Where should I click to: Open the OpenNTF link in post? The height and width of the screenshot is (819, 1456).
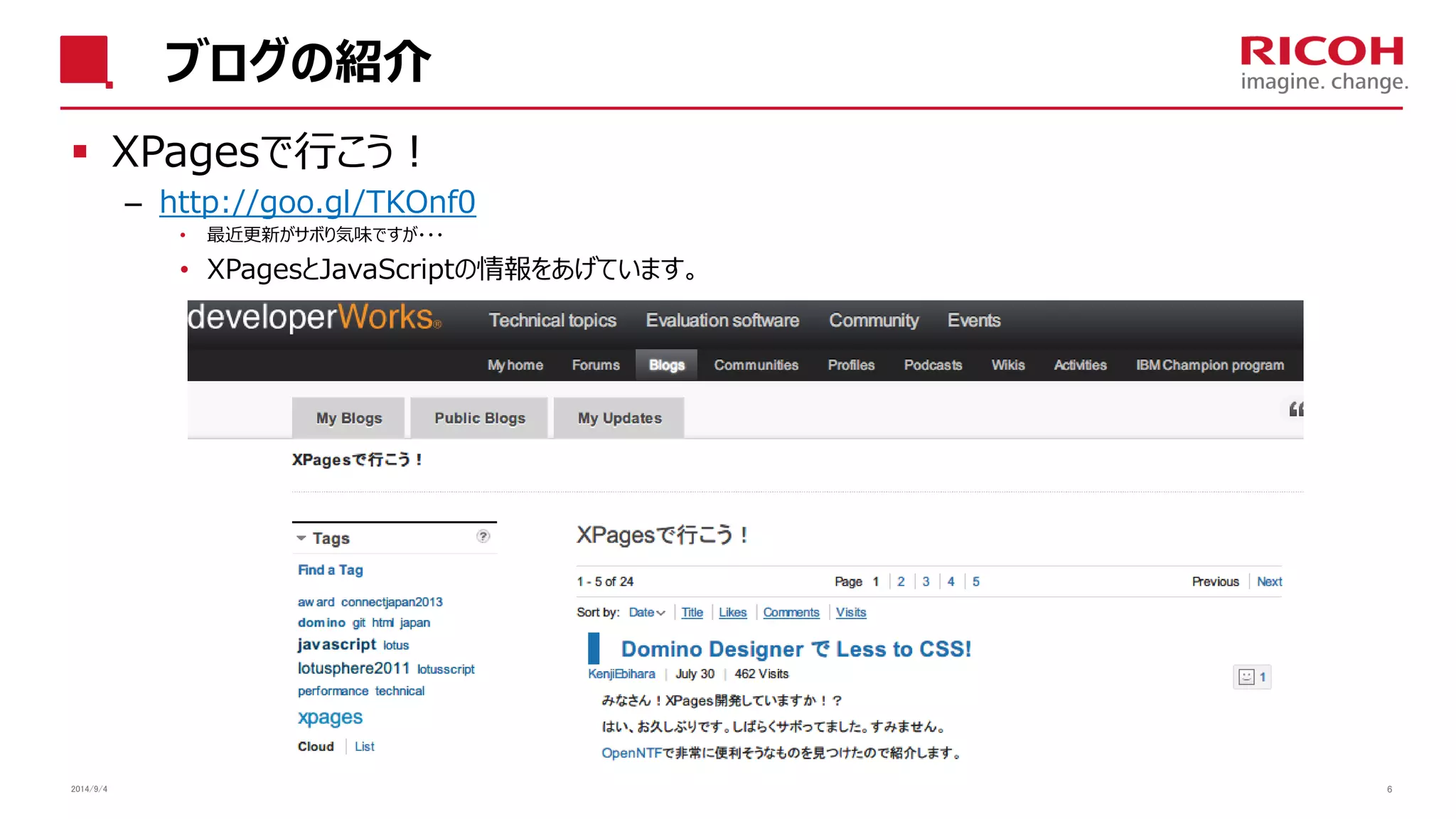pos(632,753)
